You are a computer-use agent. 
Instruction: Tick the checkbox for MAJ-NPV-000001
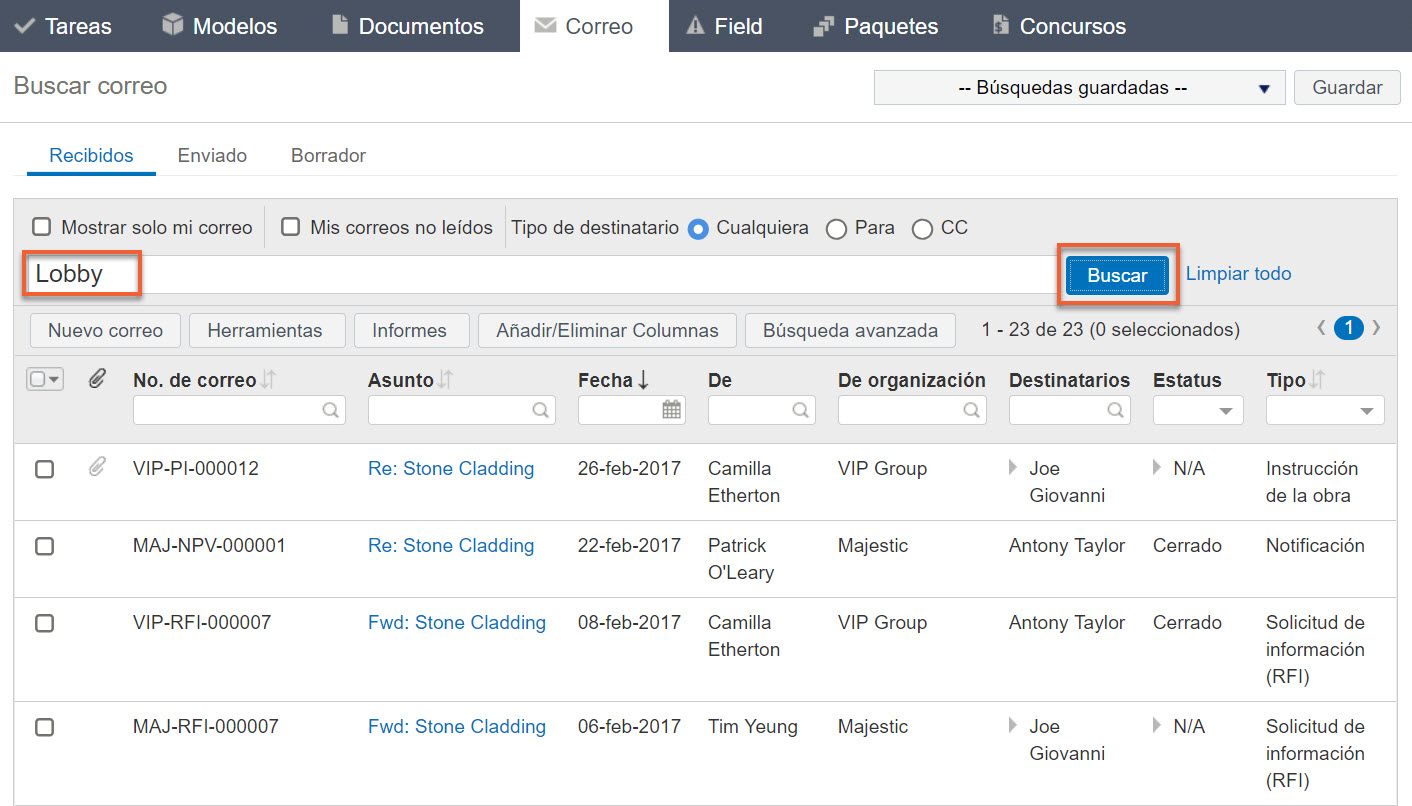[44, 546]
